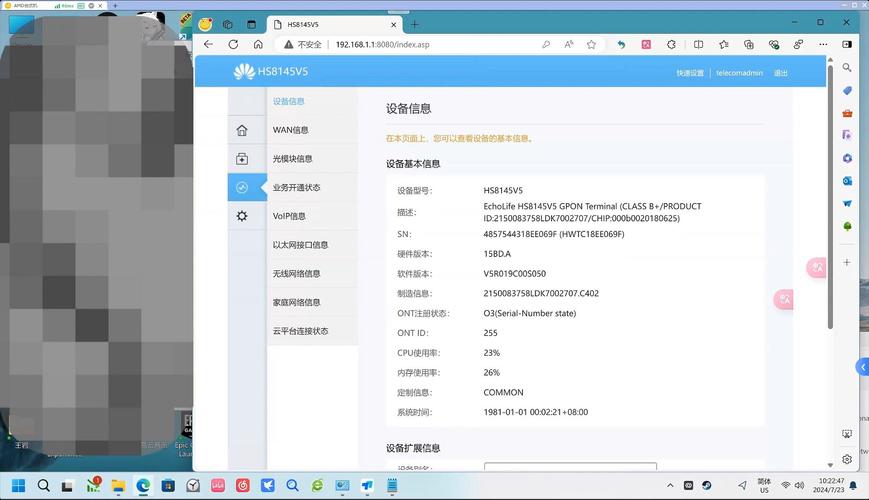Click the 退出 logout link
869x500 pixels.
pyautogui.click(x=781, y=73)
